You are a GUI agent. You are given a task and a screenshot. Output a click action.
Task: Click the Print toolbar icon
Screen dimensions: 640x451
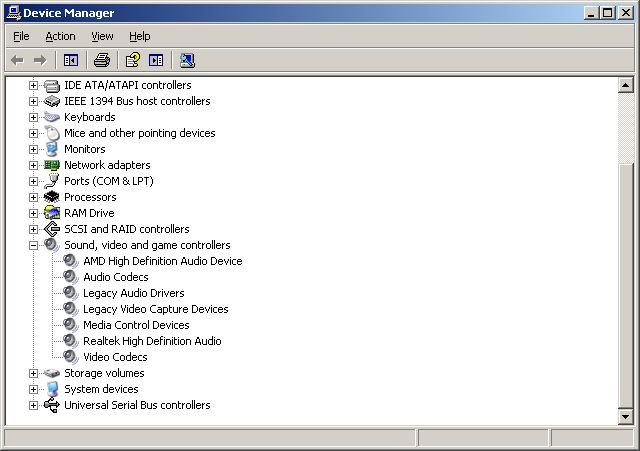[x=102, y=60]
